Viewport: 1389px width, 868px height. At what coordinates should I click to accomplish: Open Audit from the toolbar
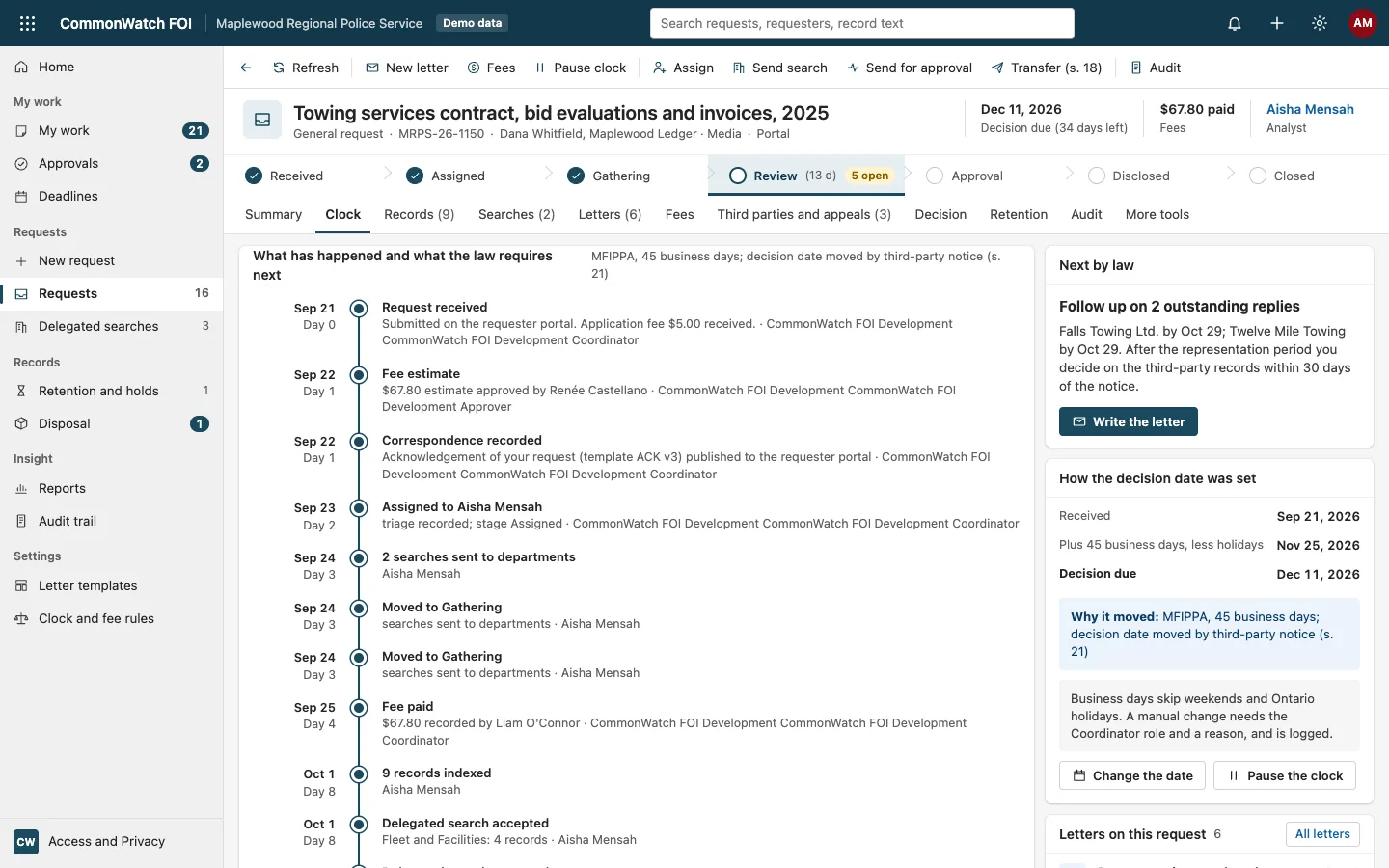coord(1156,68)
